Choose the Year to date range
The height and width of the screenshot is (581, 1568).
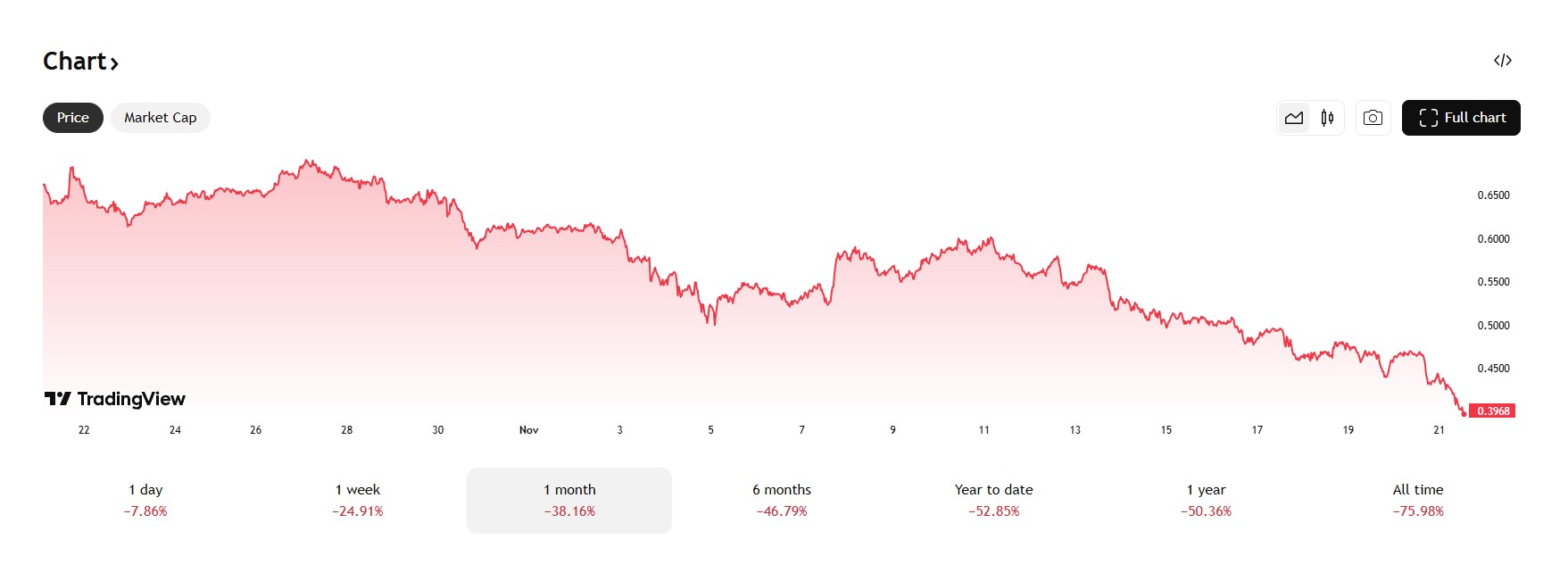coord(994,500)
